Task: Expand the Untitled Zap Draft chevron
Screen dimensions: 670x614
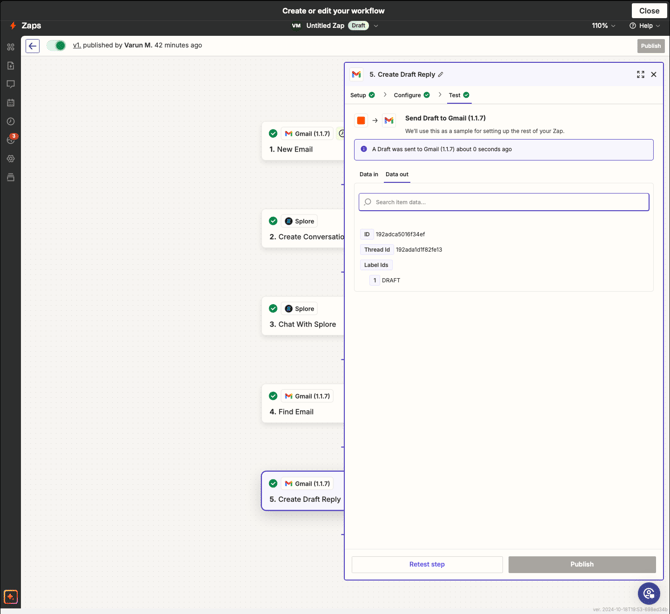Action: tap(376, 26)
